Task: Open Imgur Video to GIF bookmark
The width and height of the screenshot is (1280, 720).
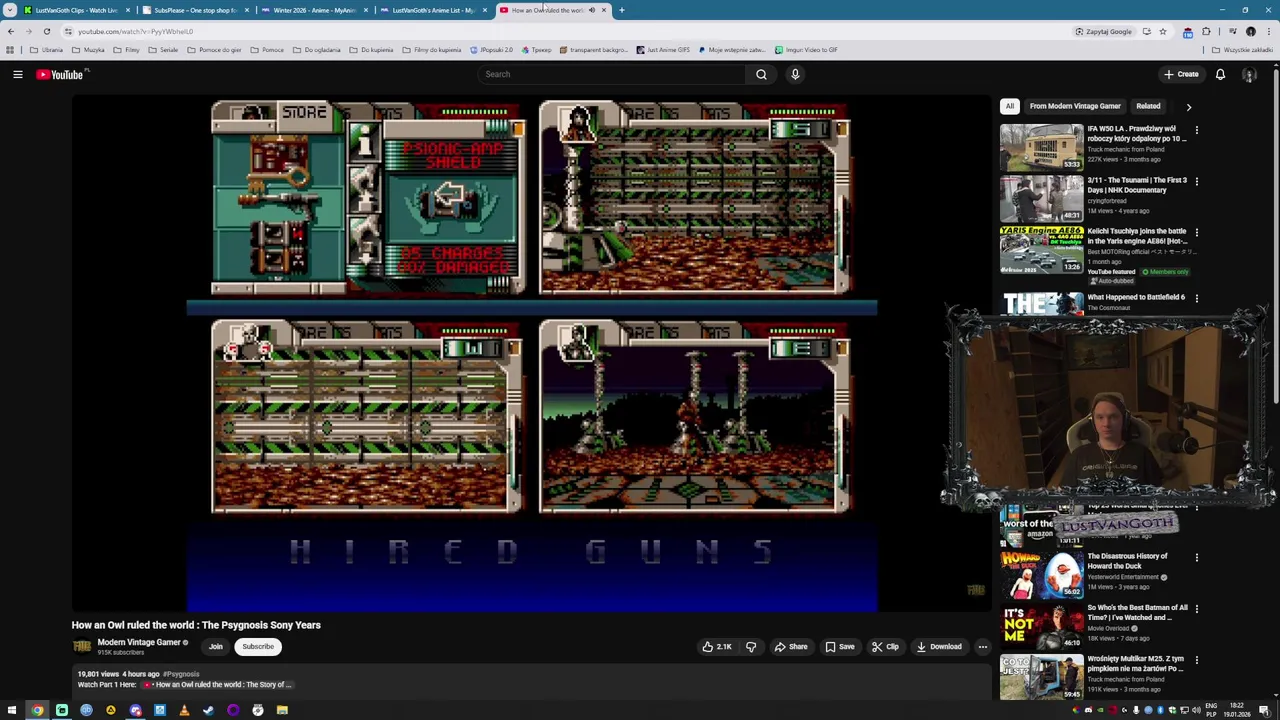Action: [x=806, y=50]
